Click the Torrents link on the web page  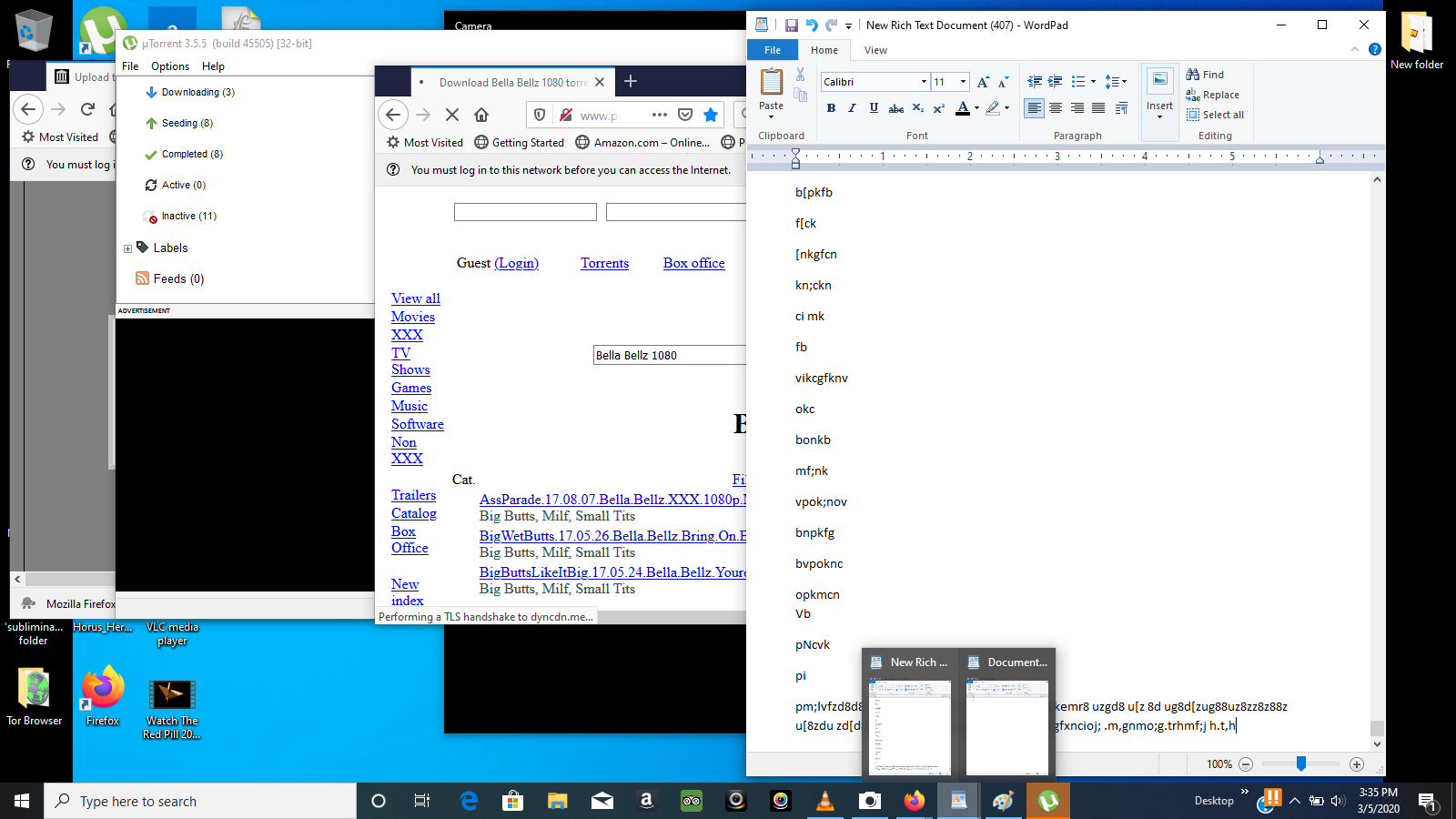click(x=605, y=263)
